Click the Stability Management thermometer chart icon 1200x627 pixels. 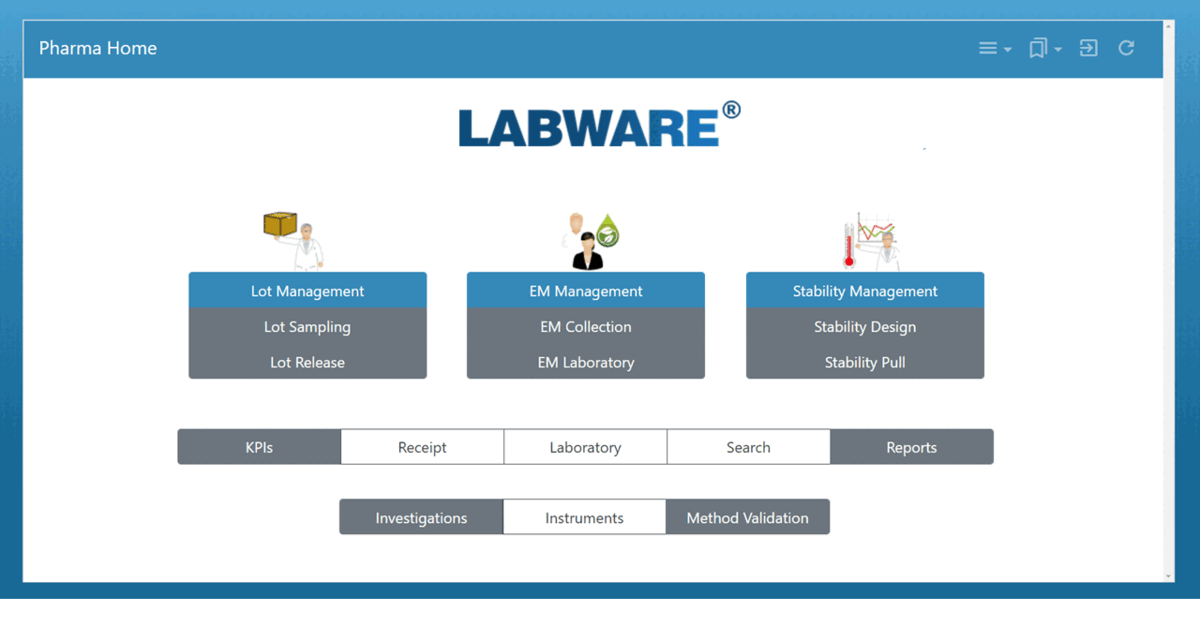point(869,241)
